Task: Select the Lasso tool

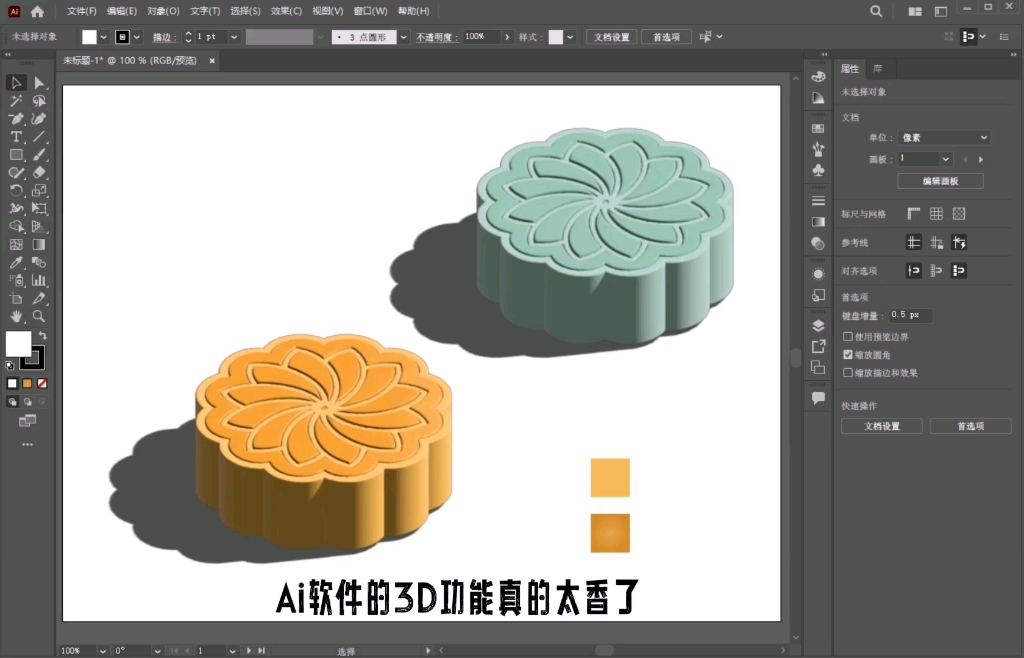Action: [39, 101]
